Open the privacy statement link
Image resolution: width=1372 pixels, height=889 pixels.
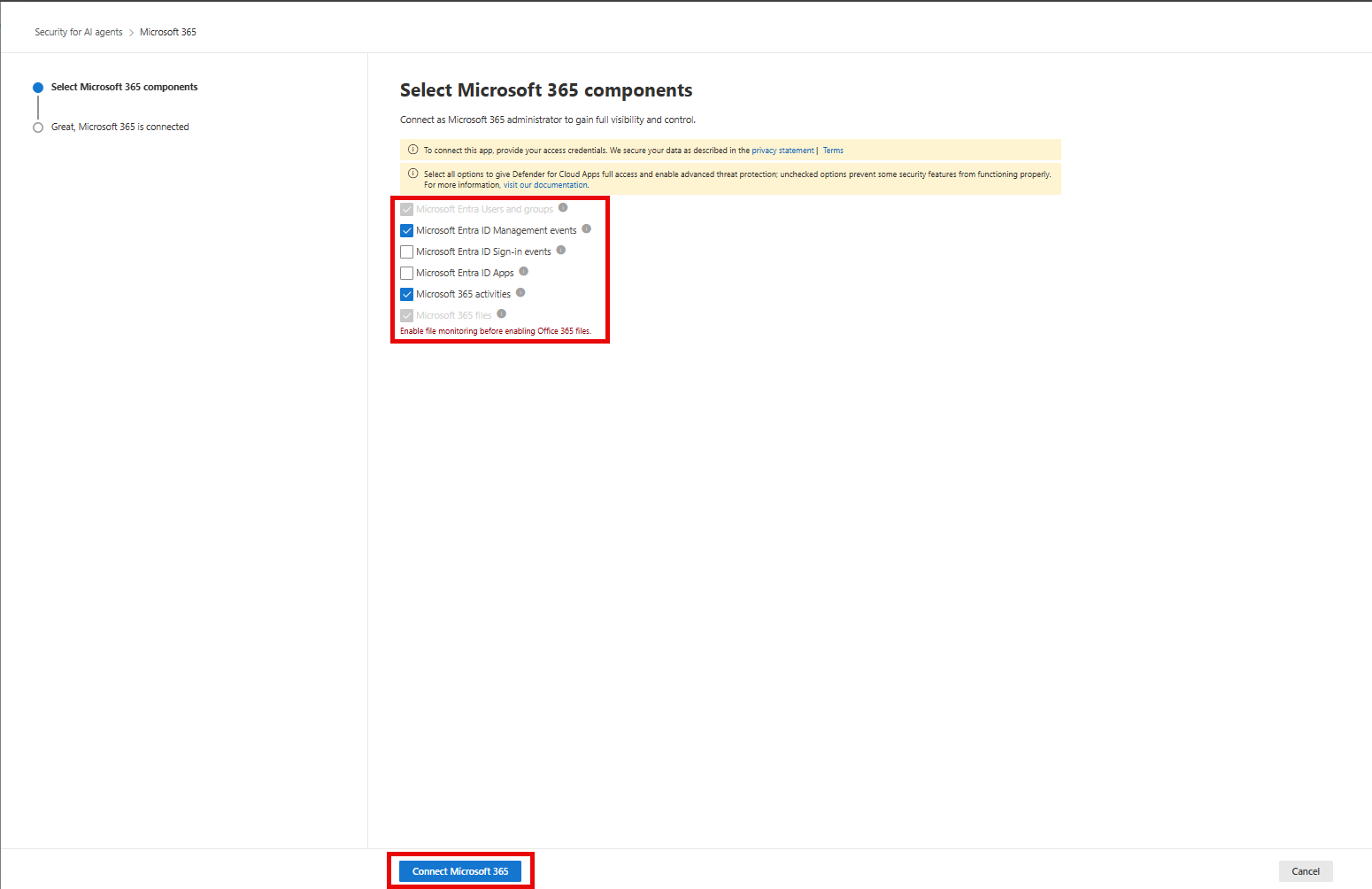pos(782,151)
